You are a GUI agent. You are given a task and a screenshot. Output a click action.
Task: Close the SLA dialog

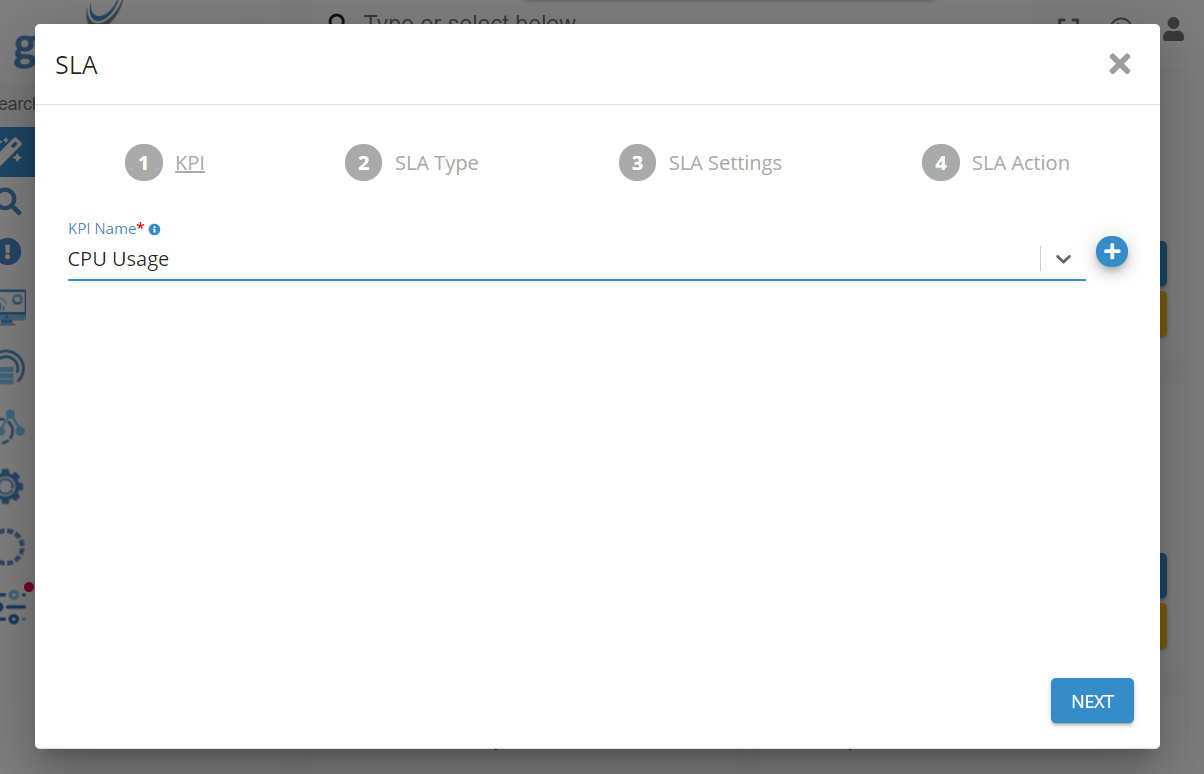[x=1119, y=64]
